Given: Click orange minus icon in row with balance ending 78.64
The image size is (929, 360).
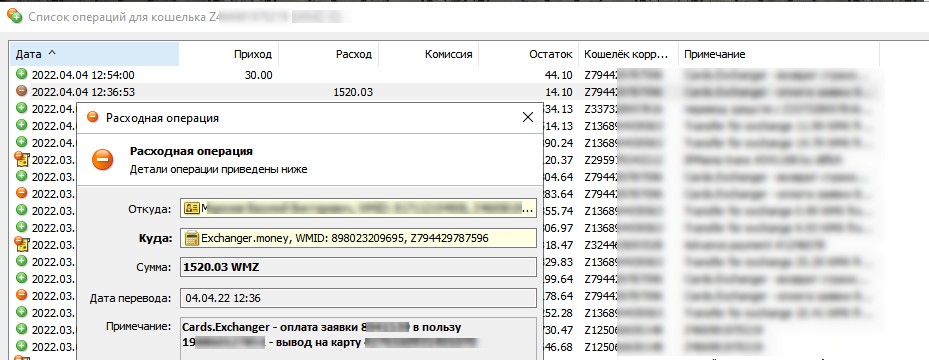Looking at the screenshot, I should (x=22, y=295).
